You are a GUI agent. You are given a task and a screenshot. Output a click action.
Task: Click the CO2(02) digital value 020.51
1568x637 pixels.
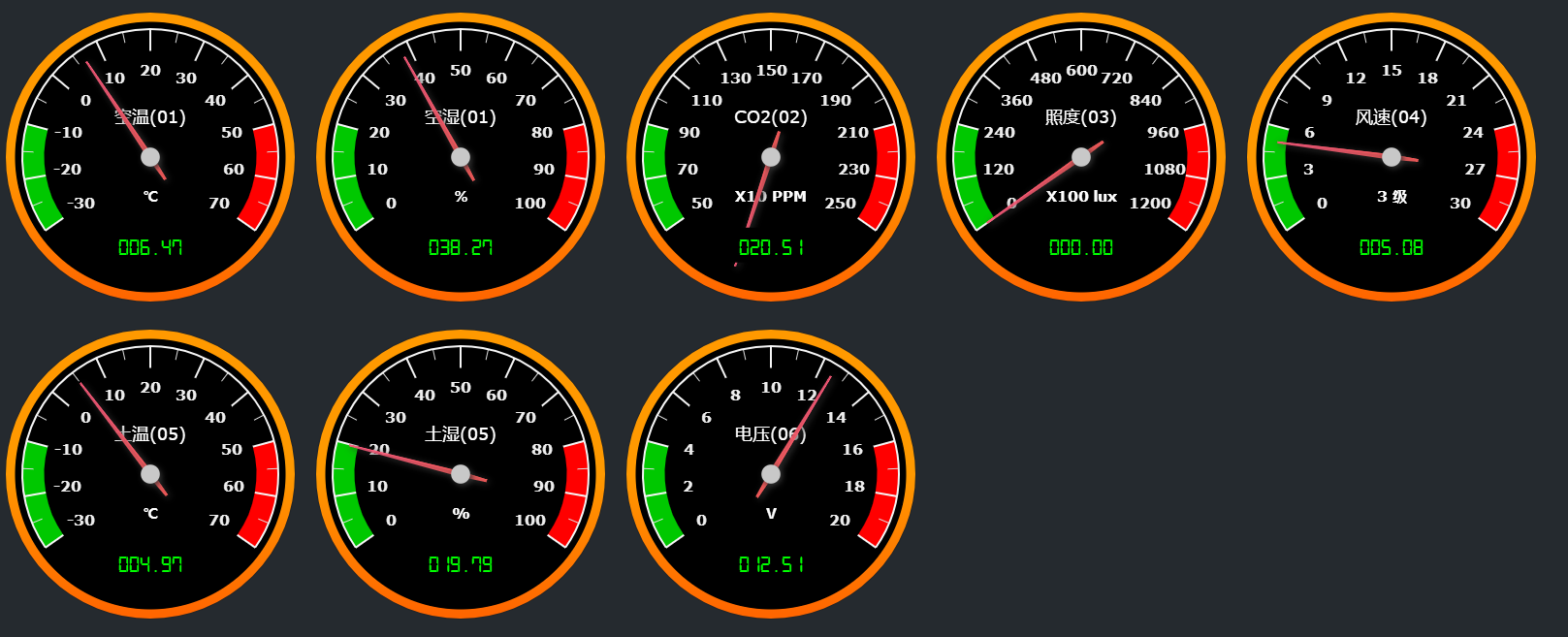771,248
